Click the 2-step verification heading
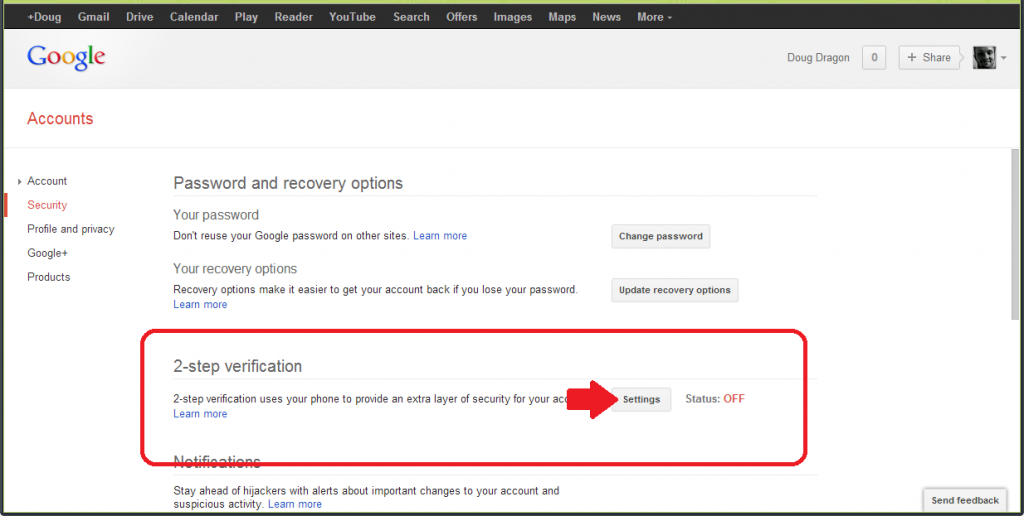1024x516 pixels. click(x=238, y=366)
